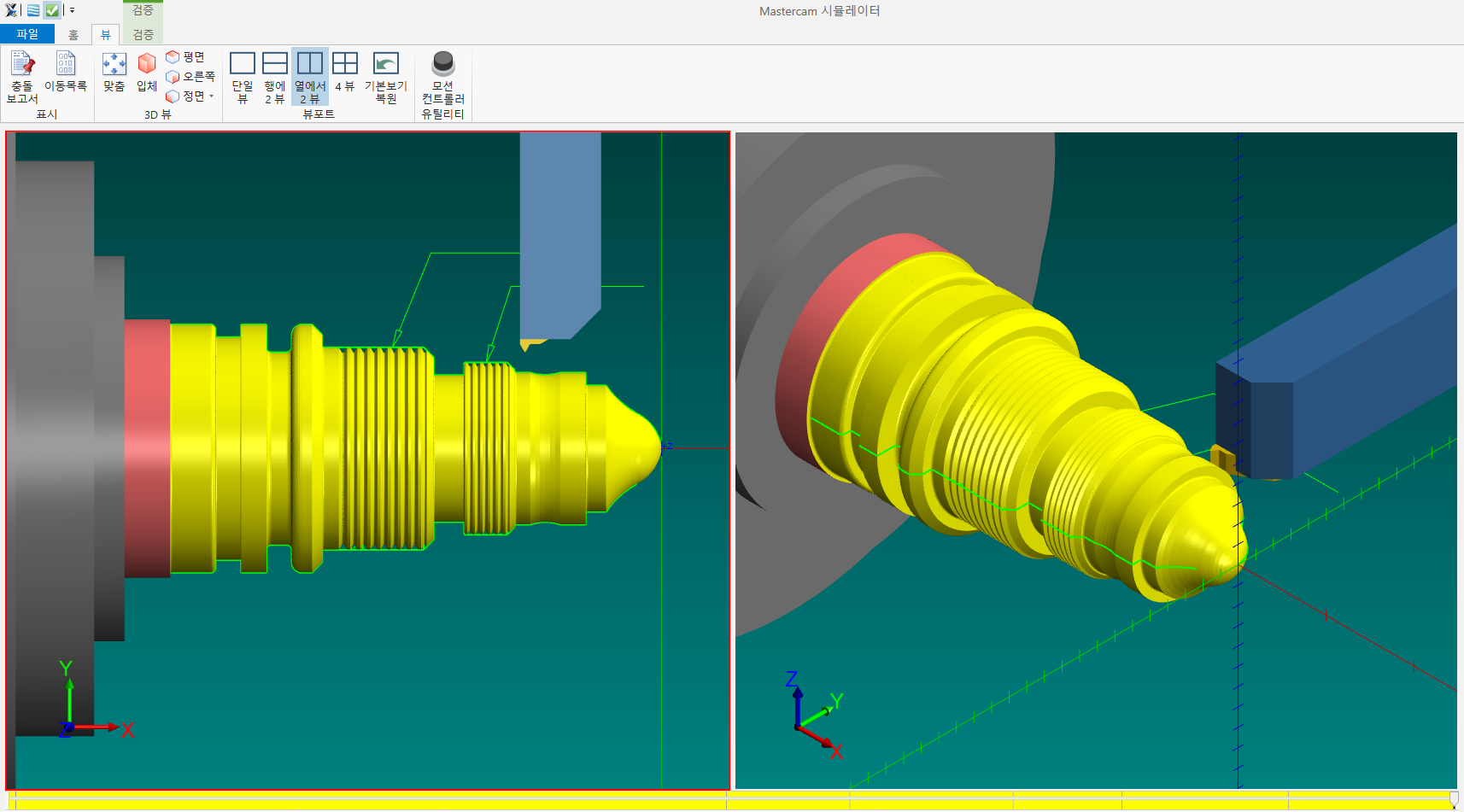Expand the 정면 view dropdown arrow
Image resolution: width=1464 pixels, height=812 pixels.
[x=212, y=96]
